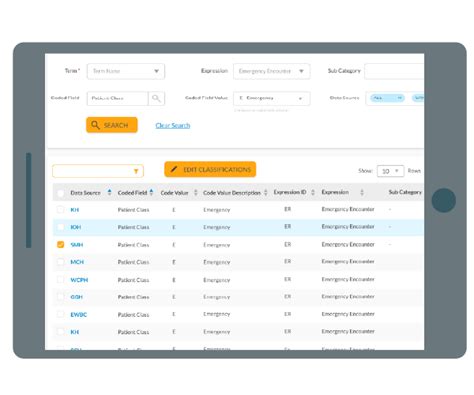The width and height of the screenshot is (474, 395).
Task: Check the MCH row checkbox
Action: tap(60, 262)
